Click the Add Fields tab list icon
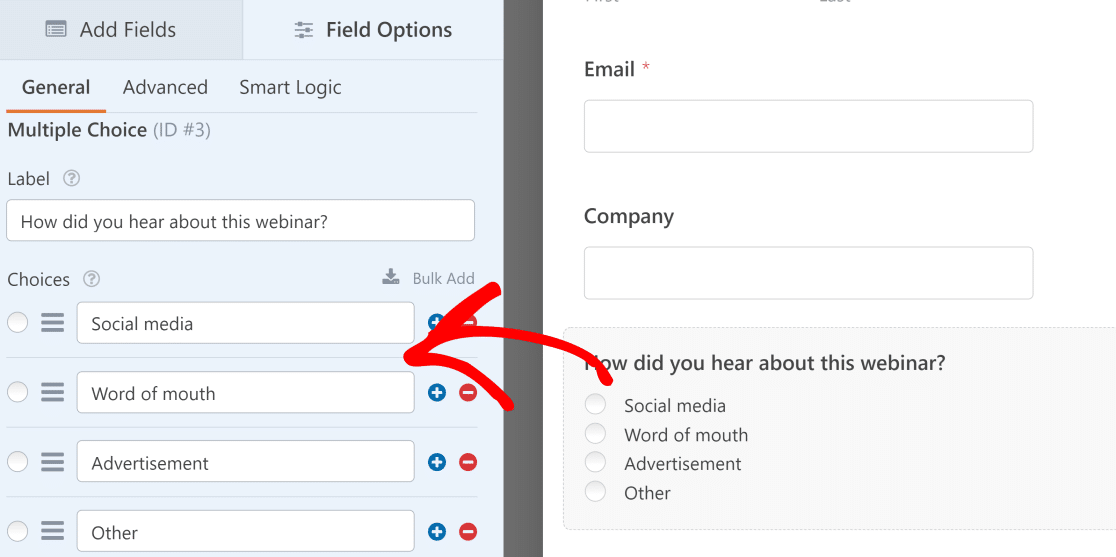The image size is (1116, 557). [56, 30]
